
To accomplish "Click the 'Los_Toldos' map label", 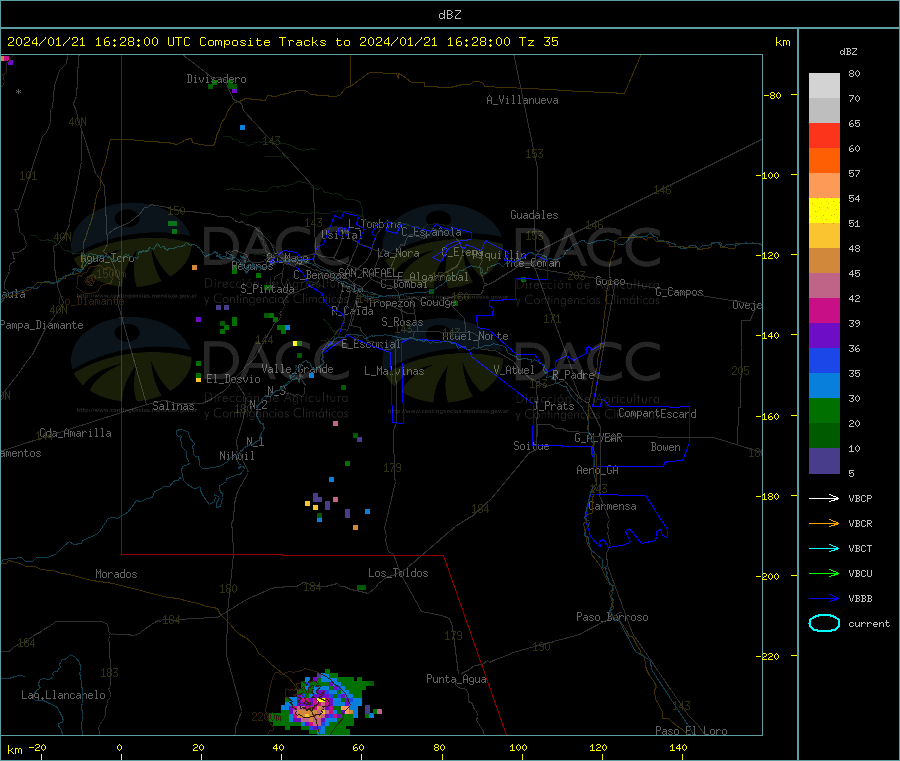I will (x=398, y=573).
